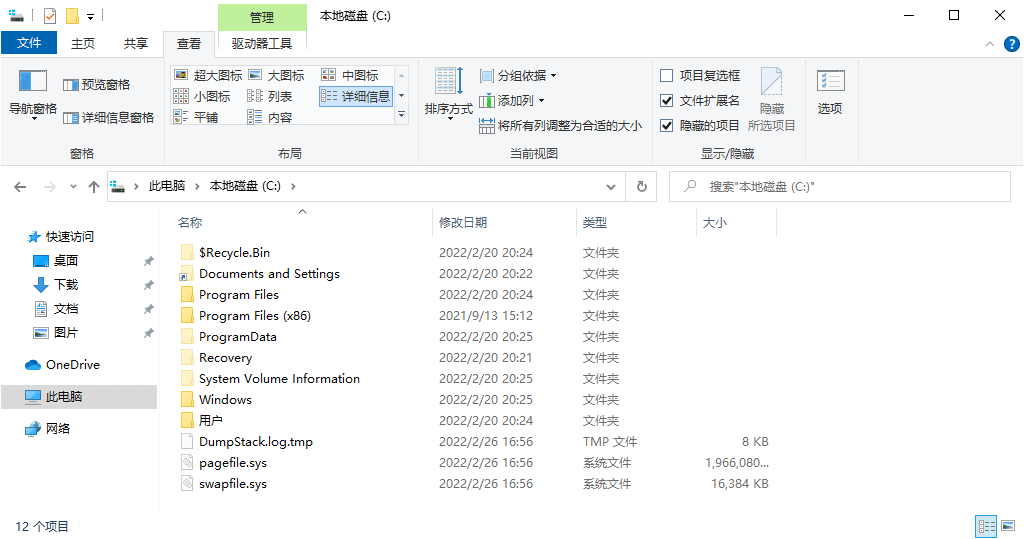Select OneDrive in the navigation pane
This screenshot has width=1024, height=539.
(x=63, y=365)
